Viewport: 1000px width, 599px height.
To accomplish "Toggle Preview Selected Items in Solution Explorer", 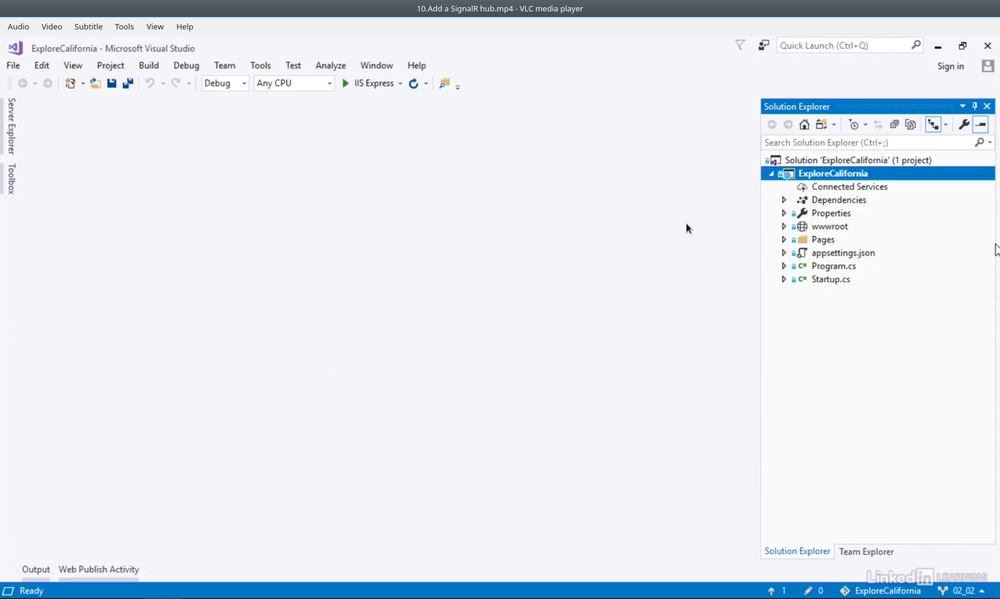I will pos(981,124).
